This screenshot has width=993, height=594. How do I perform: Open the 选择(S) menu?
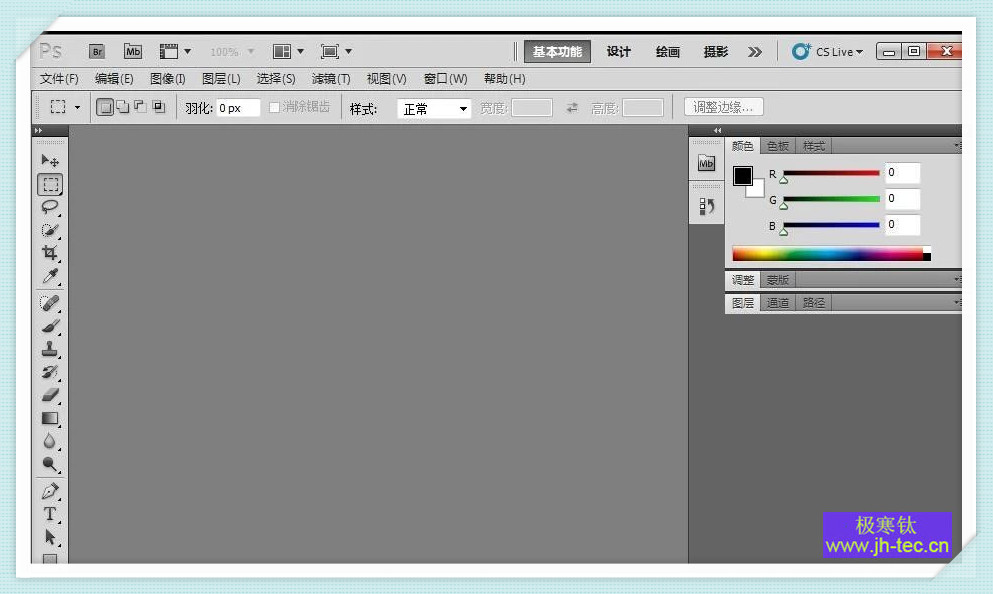276,79
